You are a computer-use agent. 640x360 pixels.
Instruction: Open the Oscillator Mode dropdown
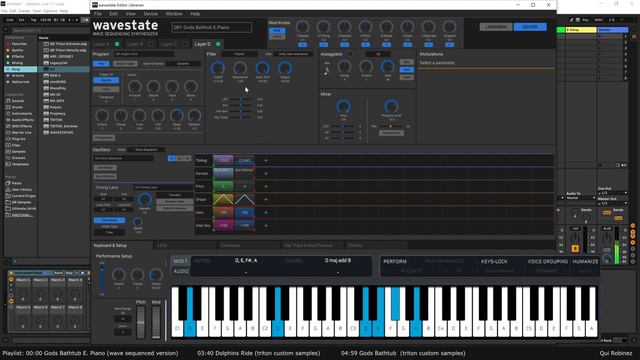click(146, 150)
